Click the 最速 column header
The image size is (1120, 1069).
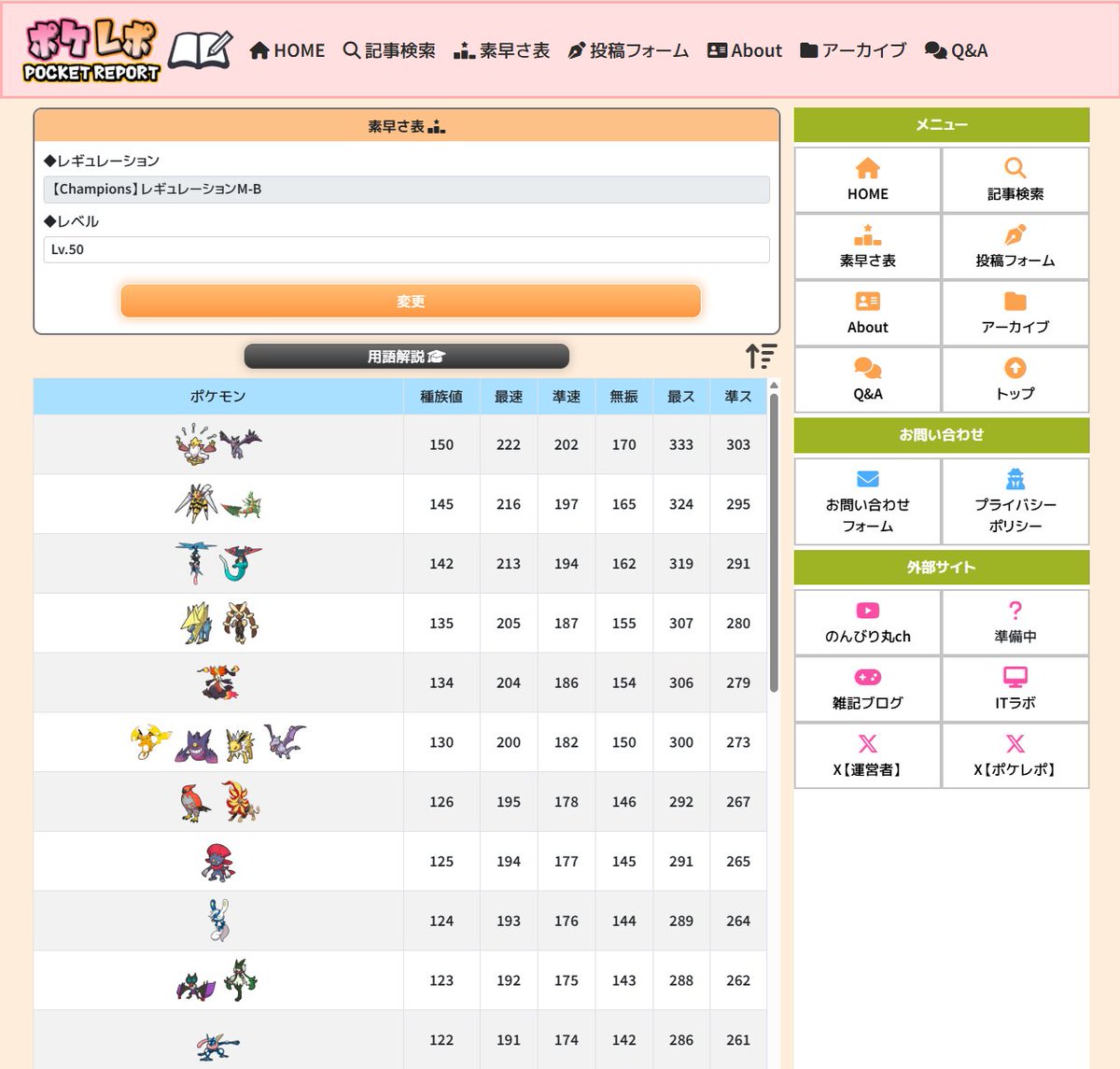coord(509,396)
